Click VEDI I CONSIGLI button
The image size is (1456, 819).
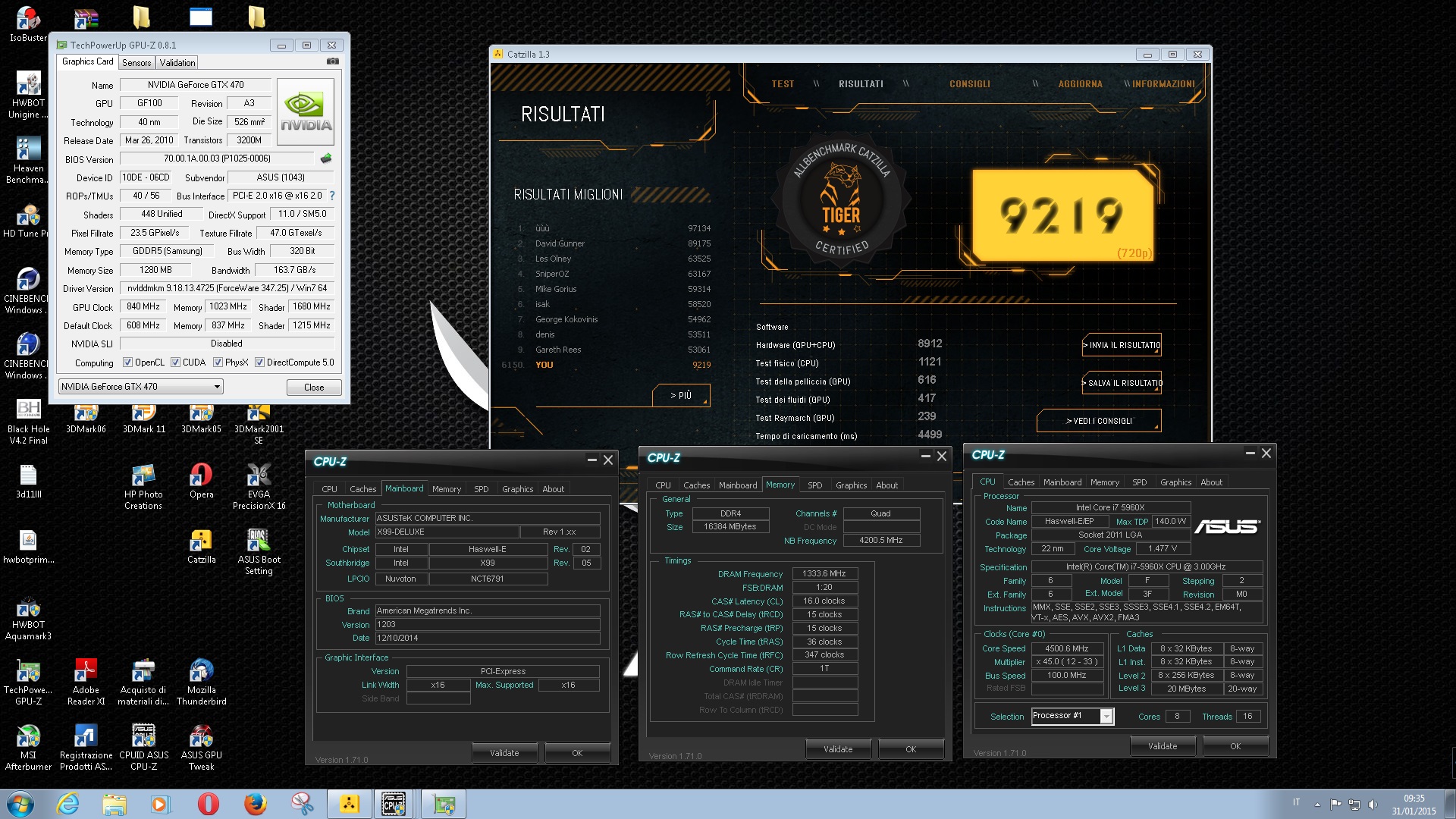coord(1099,421)
